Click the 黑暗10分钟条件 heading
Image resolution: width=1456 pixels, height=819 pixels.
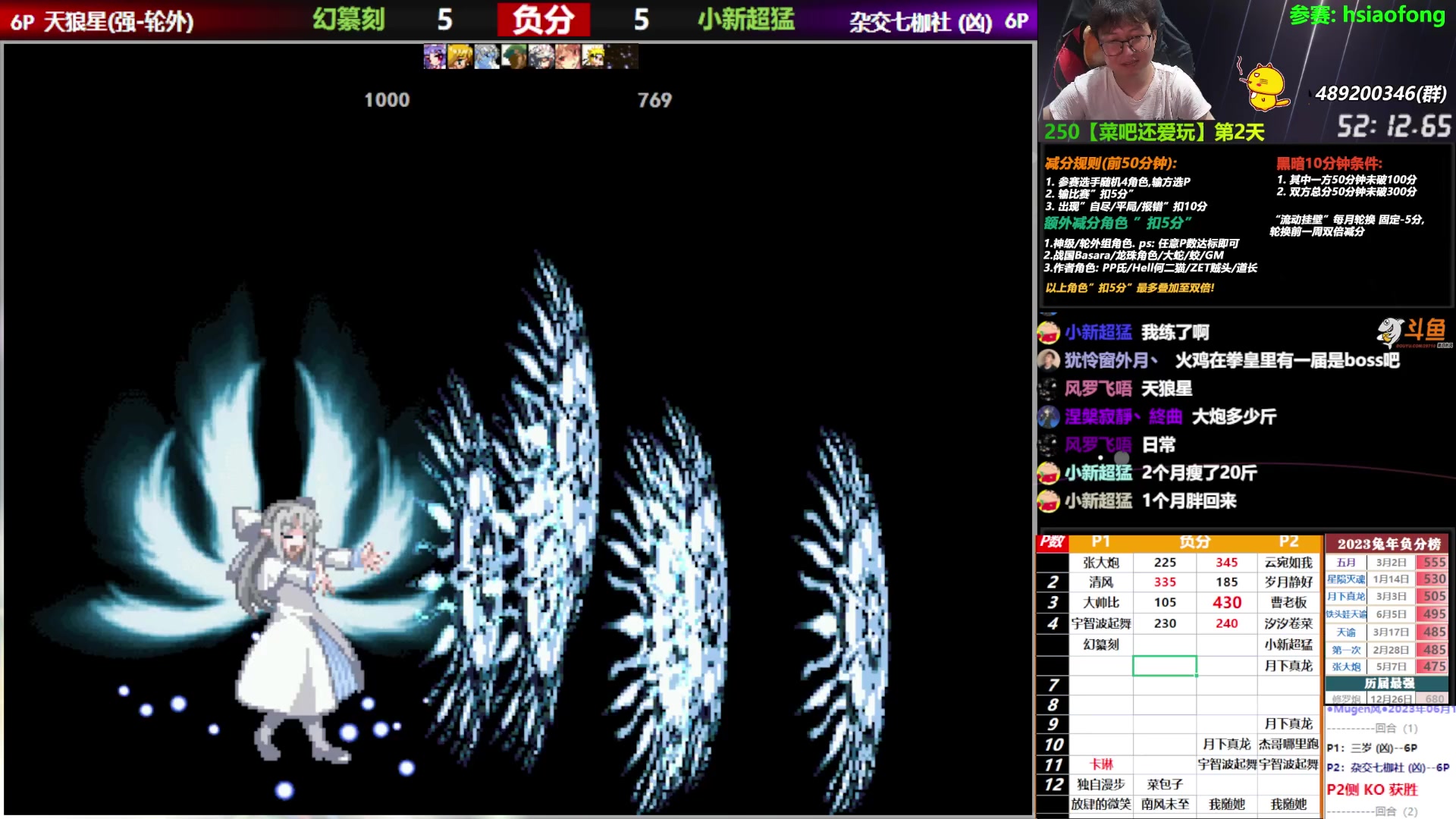coord(1329,163)
